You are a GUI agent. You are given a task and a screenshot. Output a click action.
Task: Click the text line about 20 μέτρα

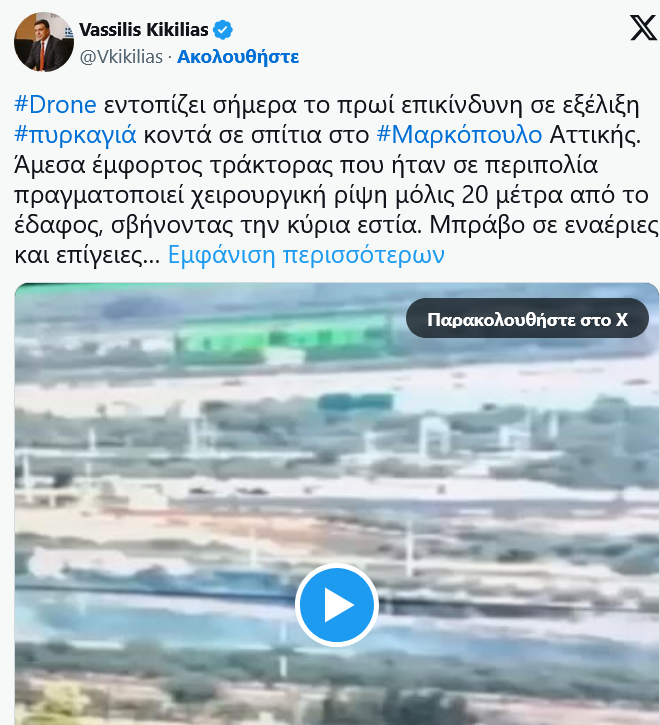click(x=331, y=195)
